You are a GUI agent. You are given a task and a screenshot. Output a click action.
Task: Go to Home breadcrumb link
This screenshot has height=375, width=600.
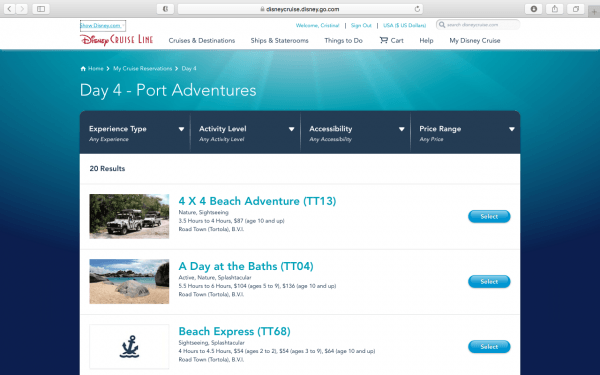click(95, 68)
